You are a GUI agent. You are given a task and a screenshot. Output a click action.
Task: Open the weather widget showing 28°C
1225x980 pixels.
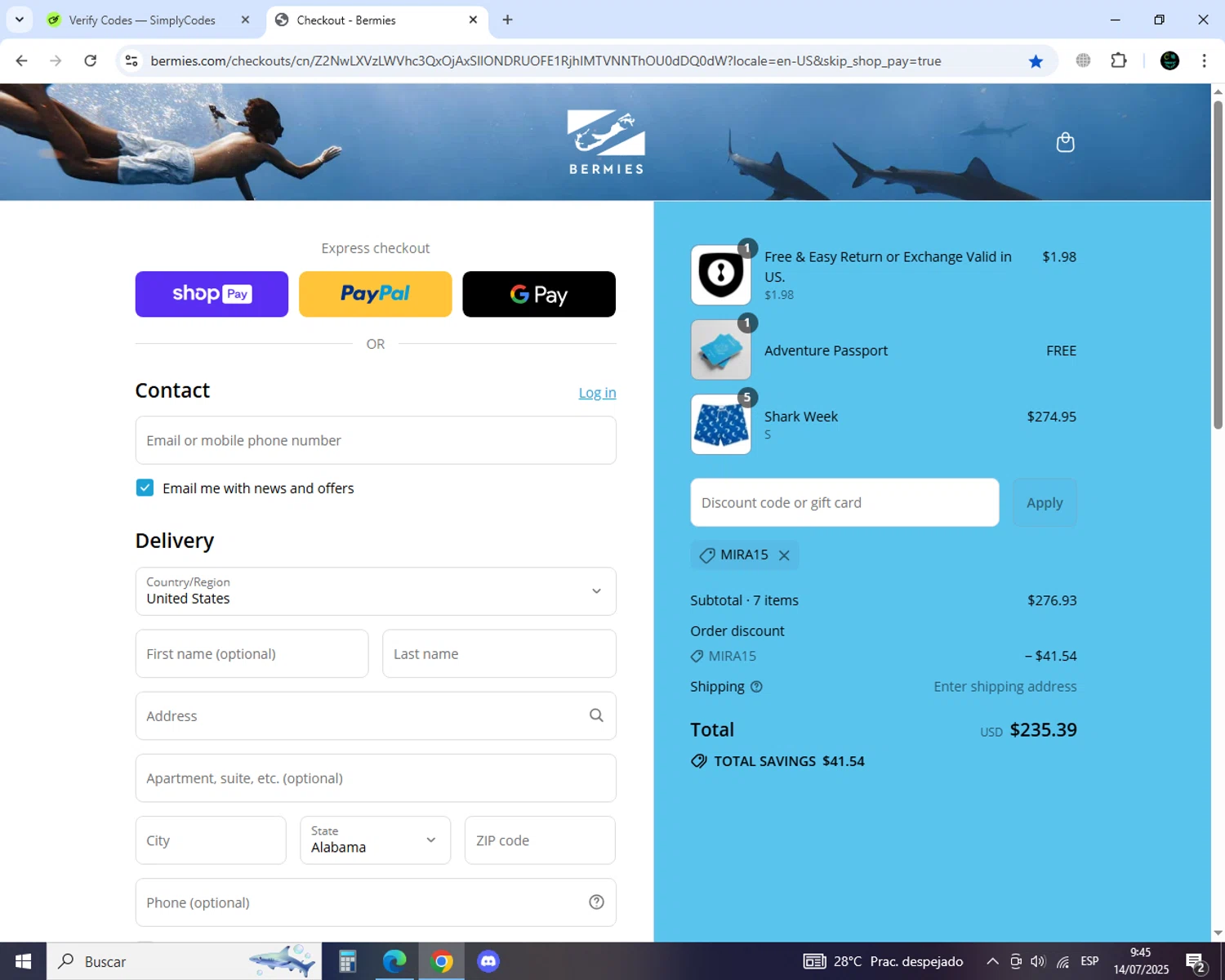click(883, 961)
